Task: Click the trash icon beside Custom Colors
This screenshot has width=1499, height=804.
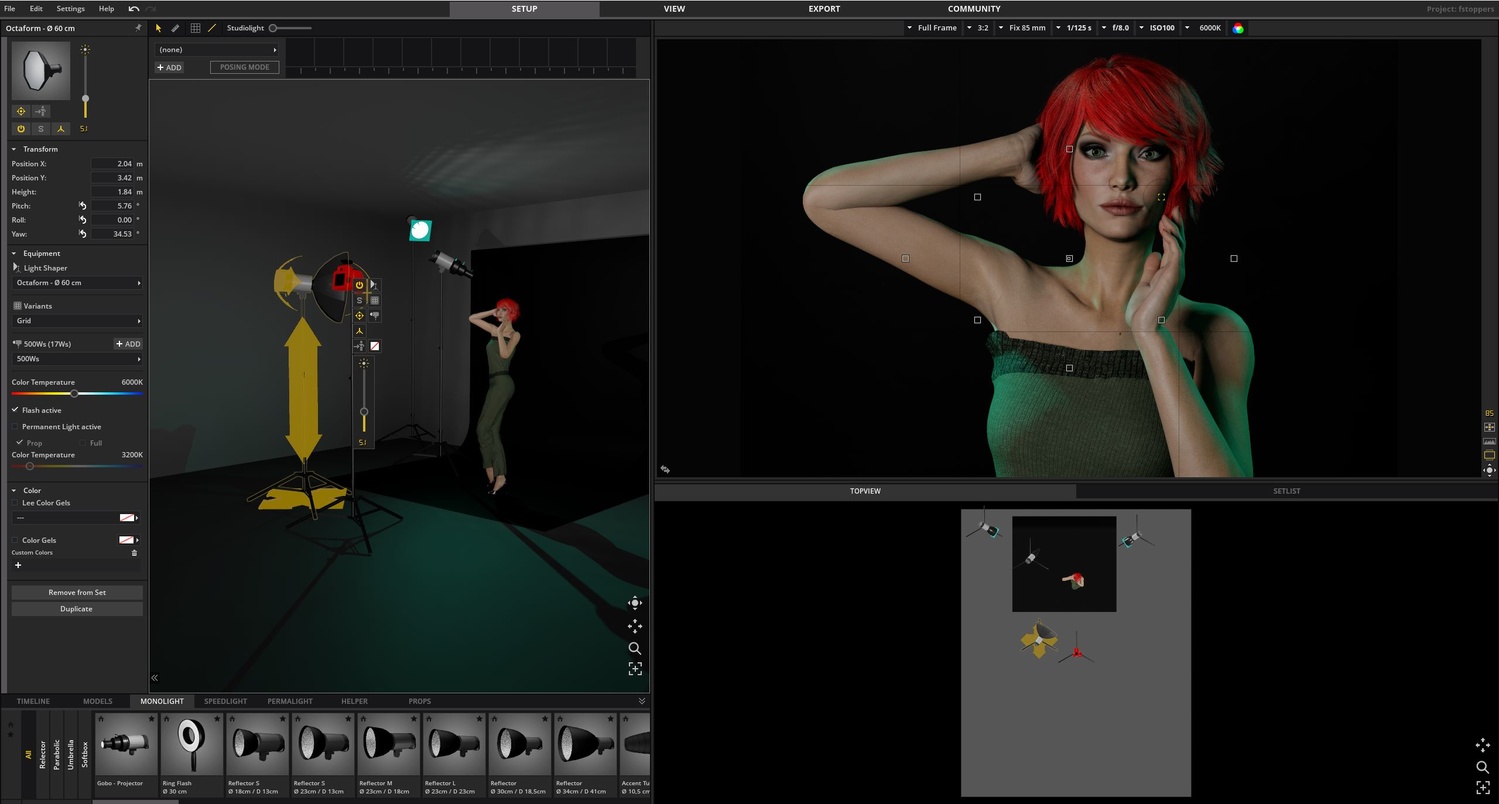Action: [x=134, y=553]
